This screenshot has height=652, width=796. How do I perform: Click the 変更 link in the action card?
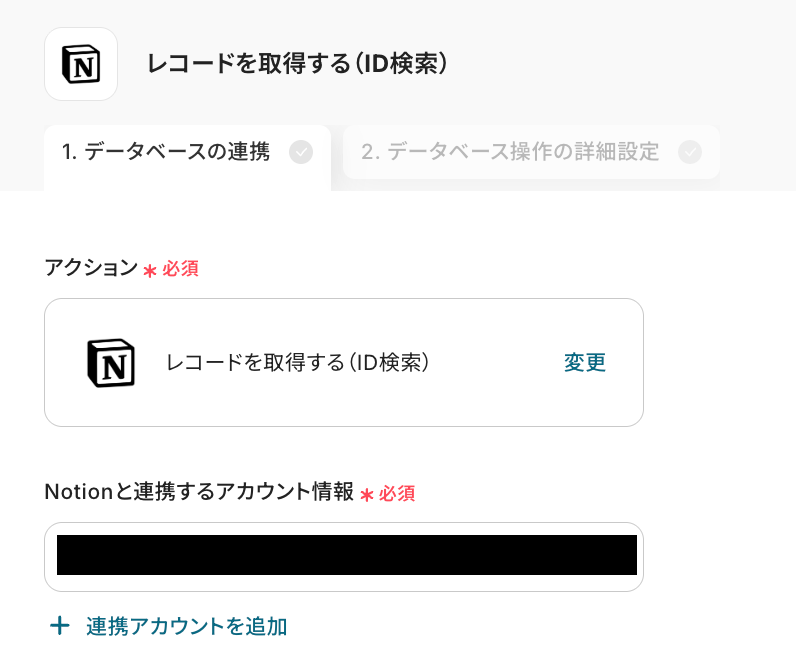pyautogui.click(x=585, y=362)
